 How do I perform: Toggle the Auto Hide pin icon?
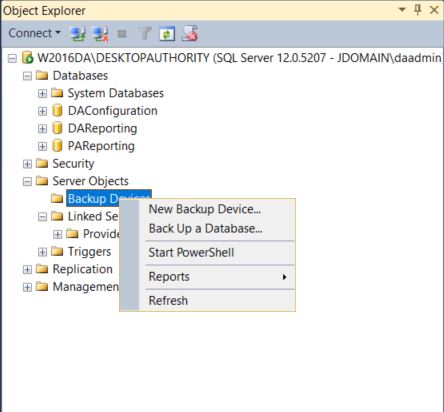coord(418,10)
